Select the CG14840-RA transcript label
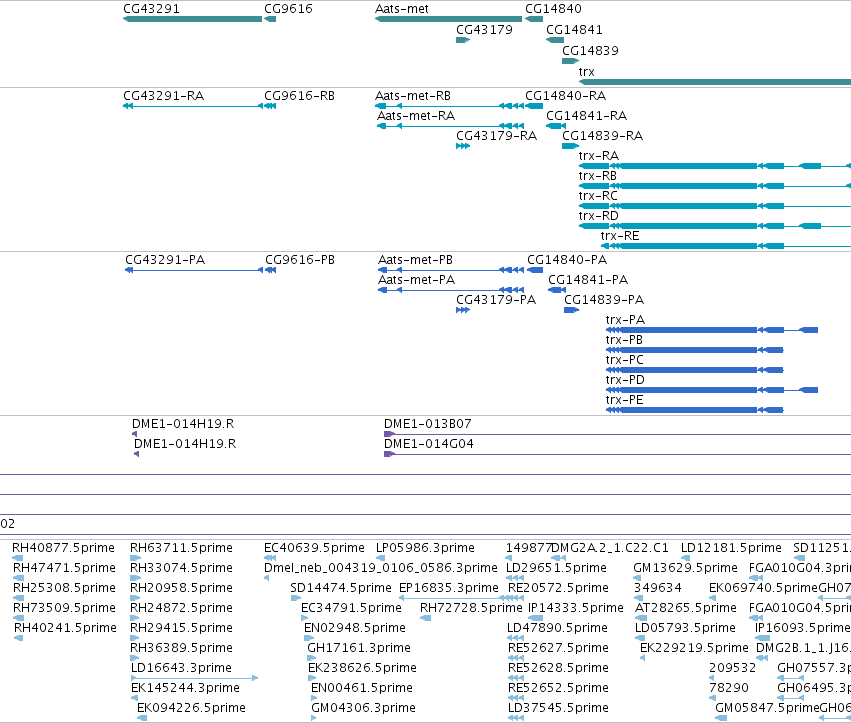Viewport: 851px width, 723px height. click(x=565, y=96)
